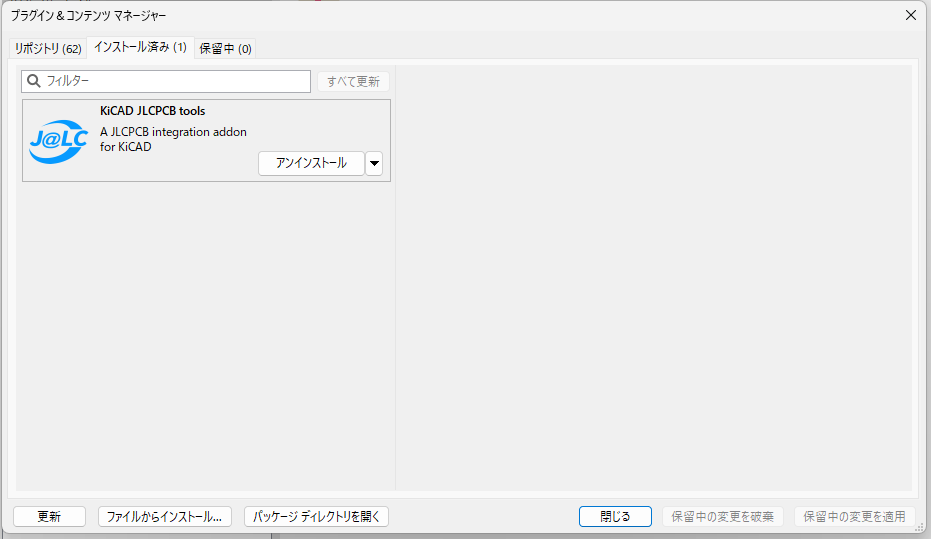This screenshot has width=931, height=539.
Task: Click the magnifier icon in filter box
Action: 34,81
